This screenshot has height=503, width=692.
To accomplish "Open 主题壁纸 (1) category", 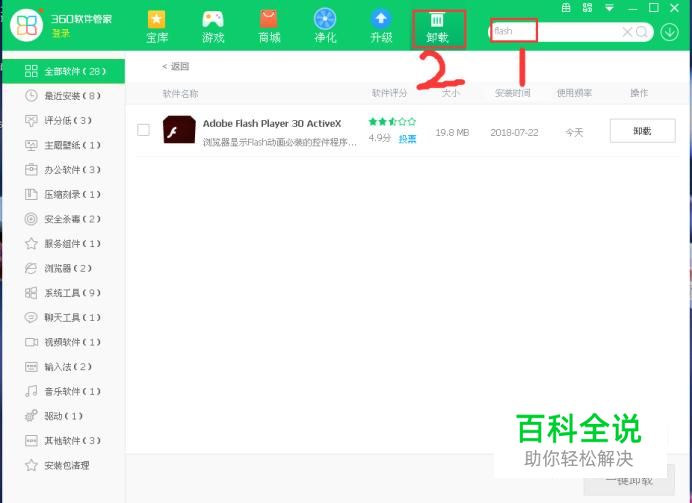I will pos(64,145).
